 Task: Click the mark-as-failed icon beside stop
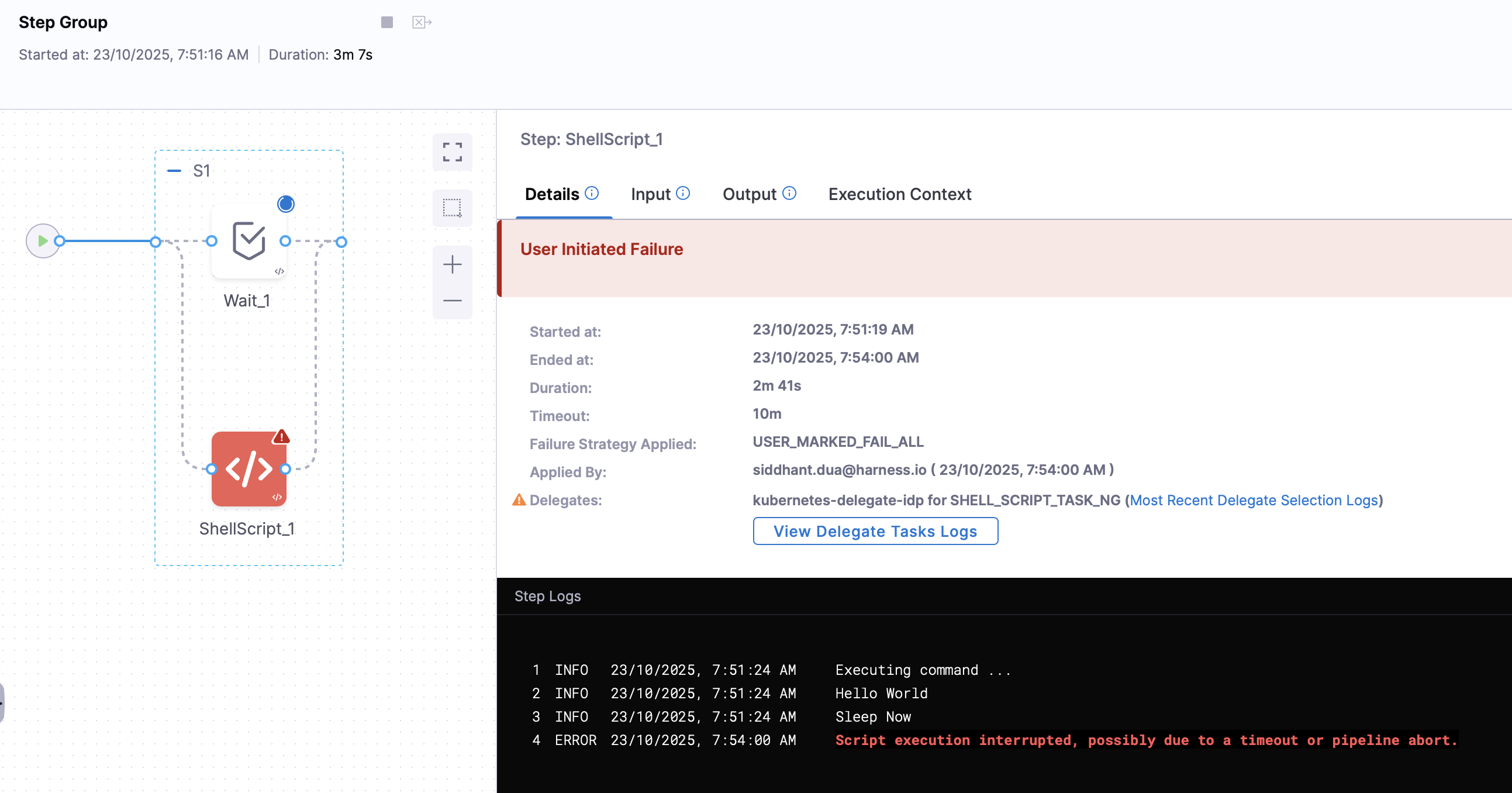[422, 22]
